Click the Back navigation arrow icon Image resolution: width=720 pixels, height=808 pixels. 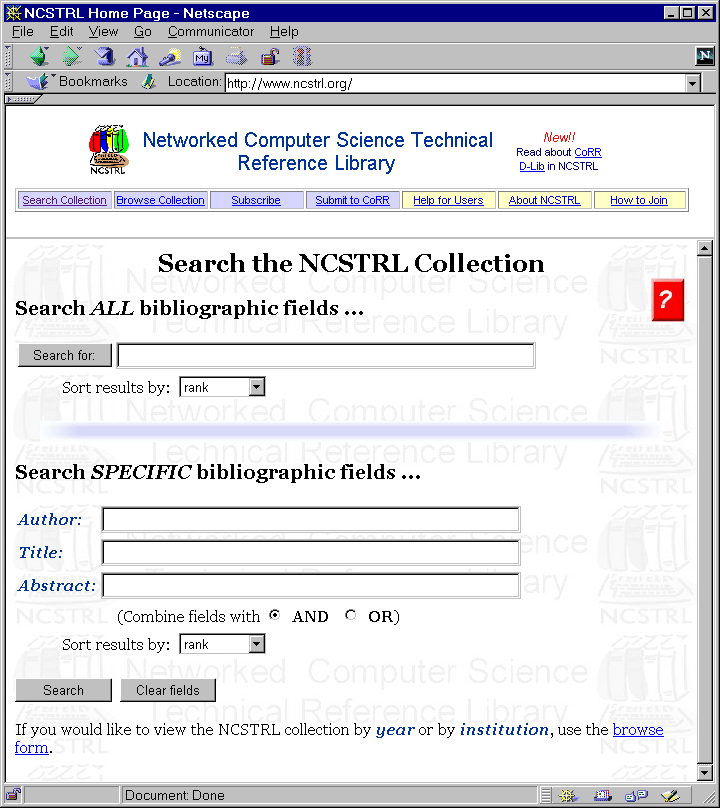[39, 56]
